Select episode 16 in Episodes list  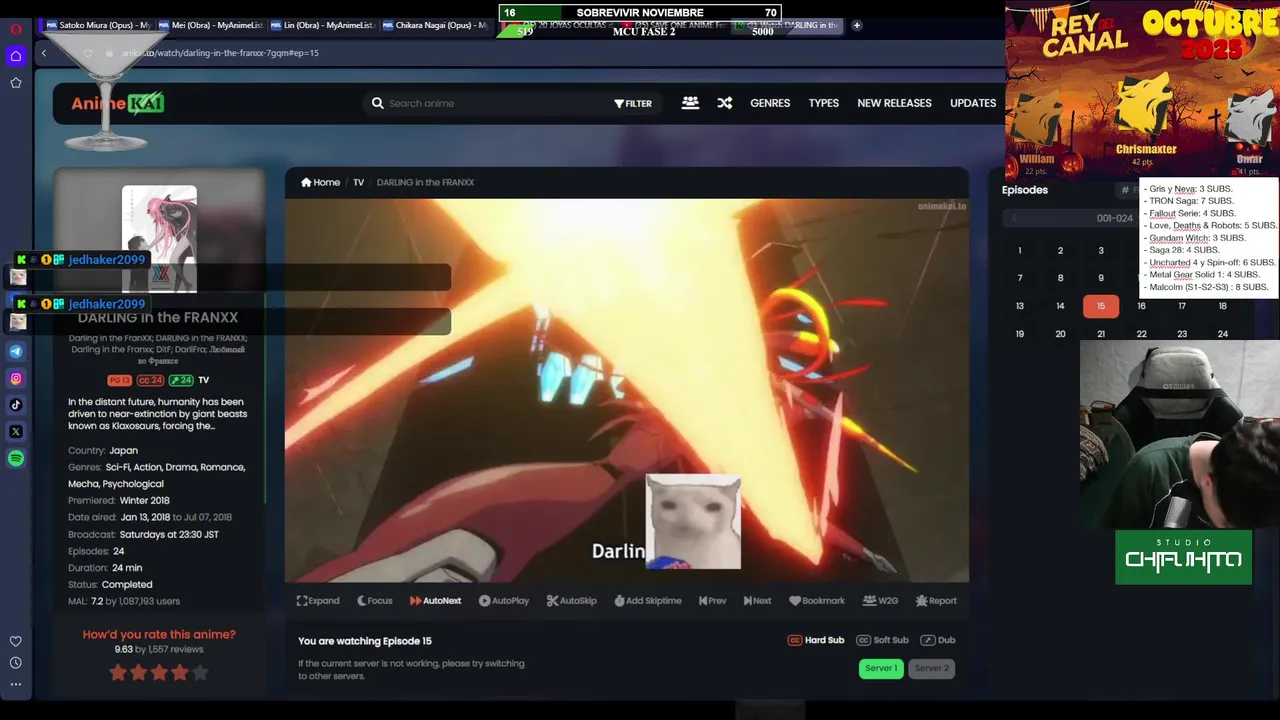coord(1141,306)
